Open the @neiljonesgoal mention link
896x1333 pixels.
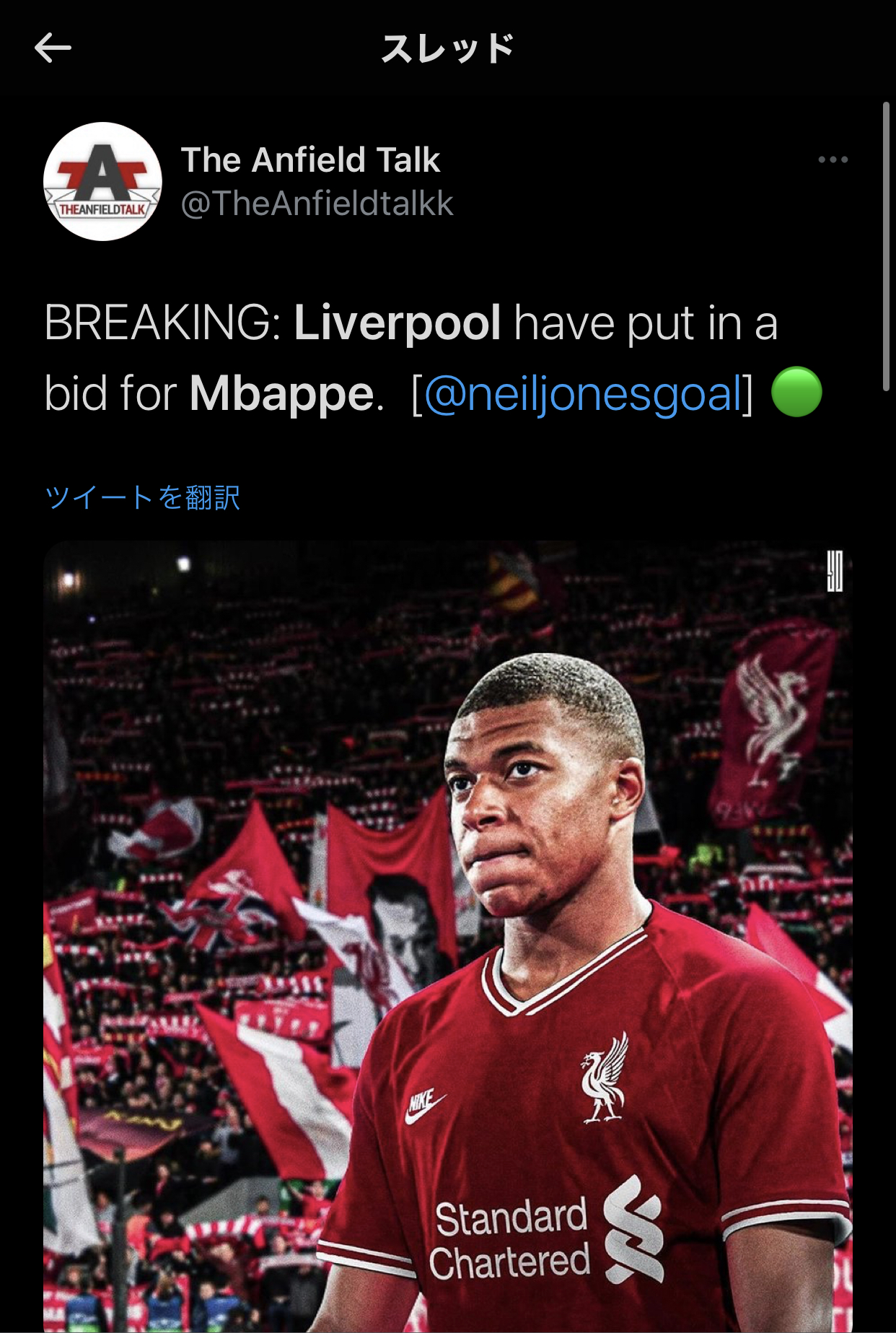[583, 393]
